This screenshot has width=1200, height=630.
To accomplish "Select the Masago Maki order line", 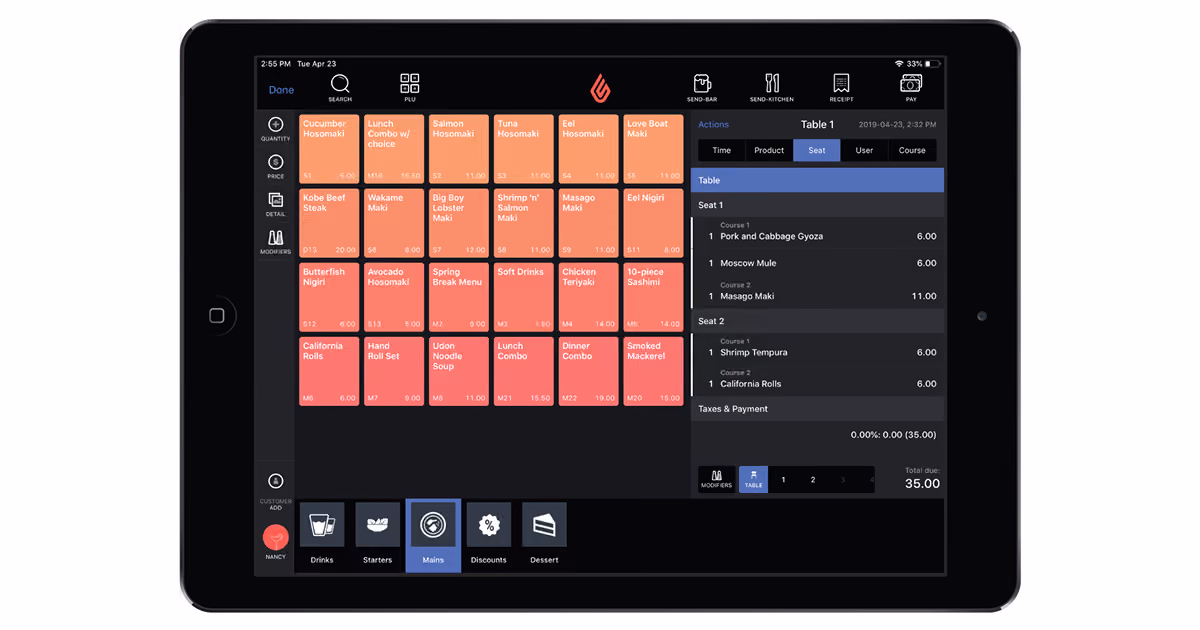I will coord(818,292).
